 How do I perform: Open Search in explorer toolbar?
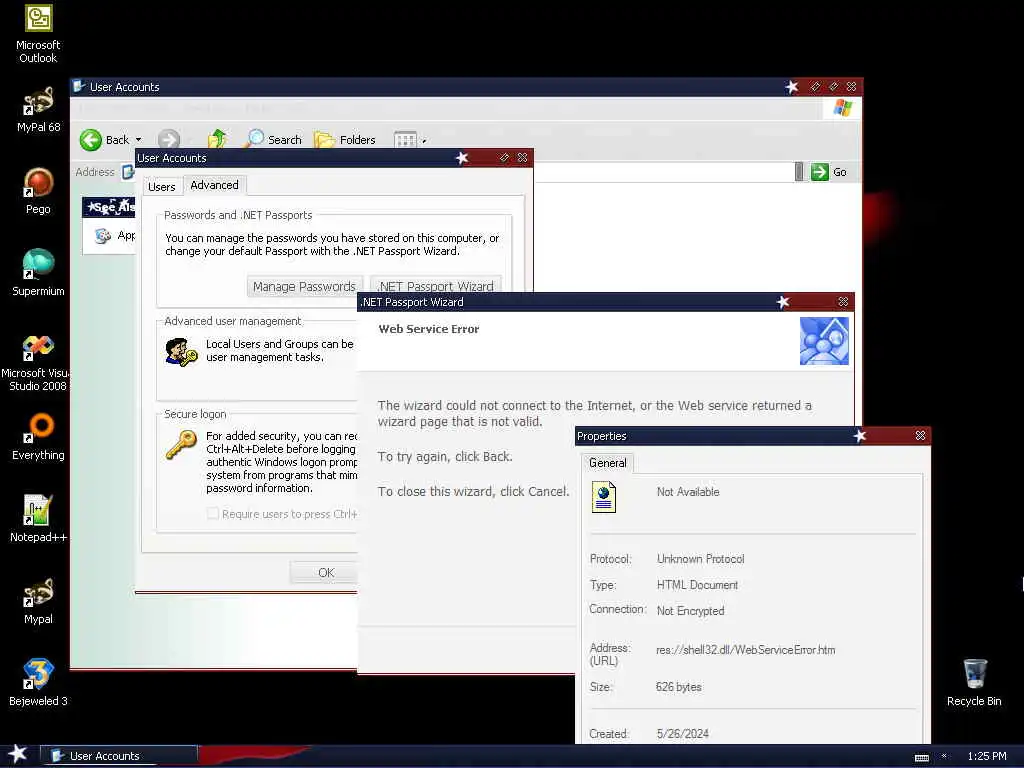pyautogui.click(x=274, y=139)
